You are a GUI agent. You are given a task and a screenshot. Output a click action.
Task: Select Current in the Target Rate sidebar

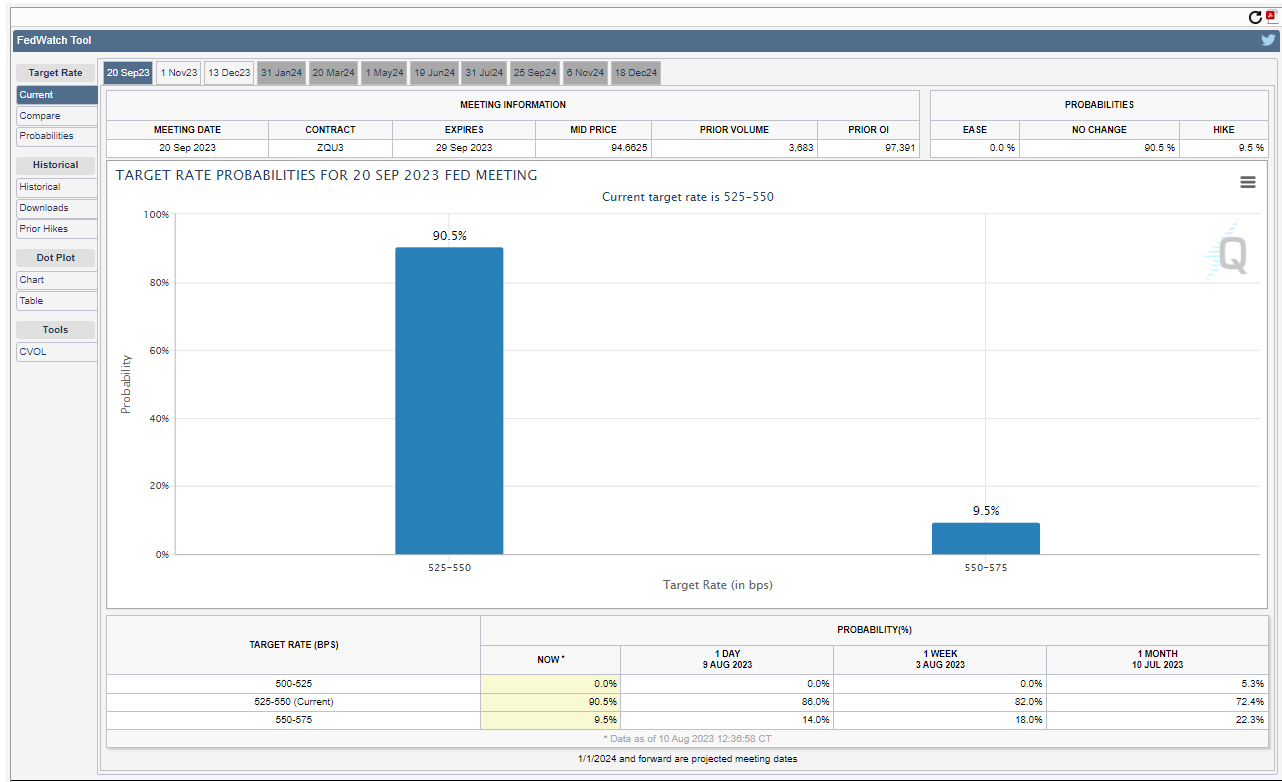click(57, 95)
